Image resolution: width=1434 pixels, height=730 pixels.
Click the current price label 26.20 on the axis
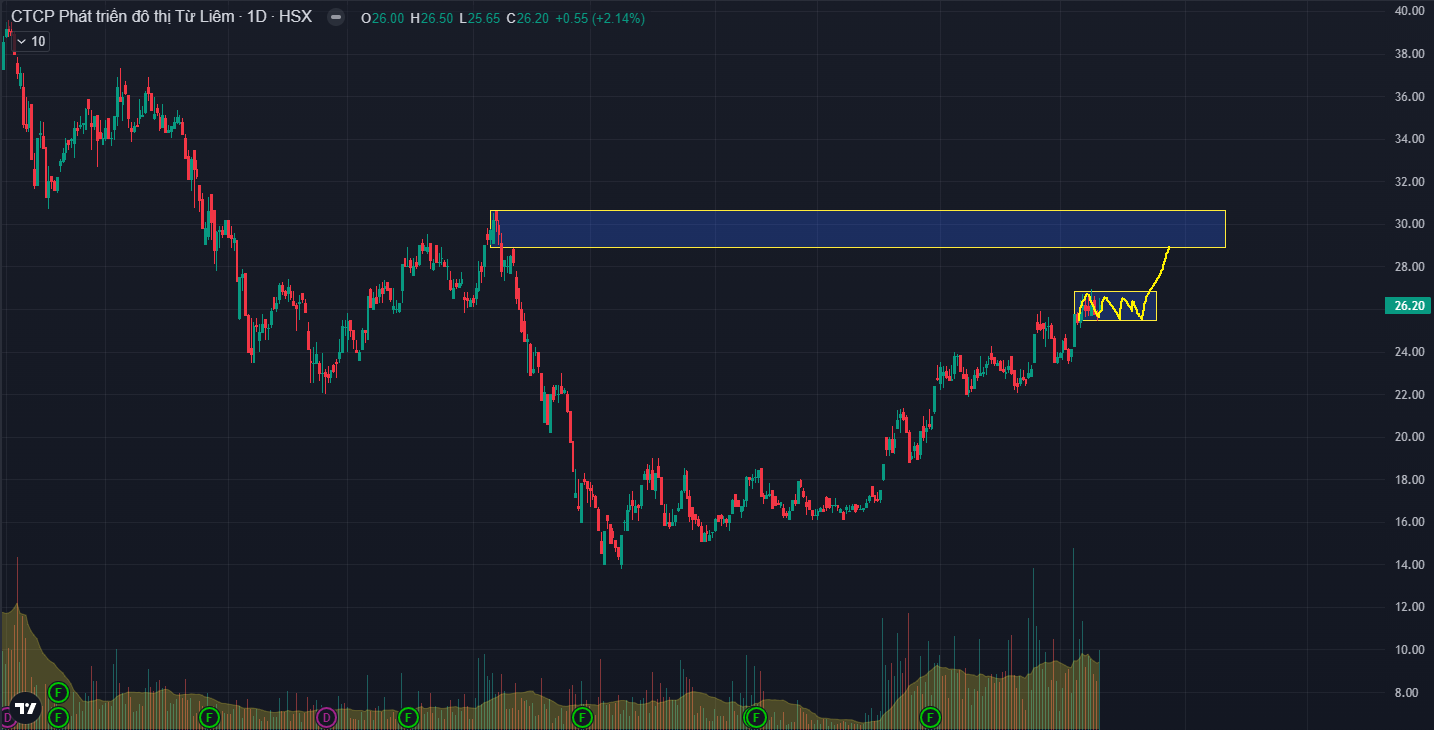[x=1408, y=306]
